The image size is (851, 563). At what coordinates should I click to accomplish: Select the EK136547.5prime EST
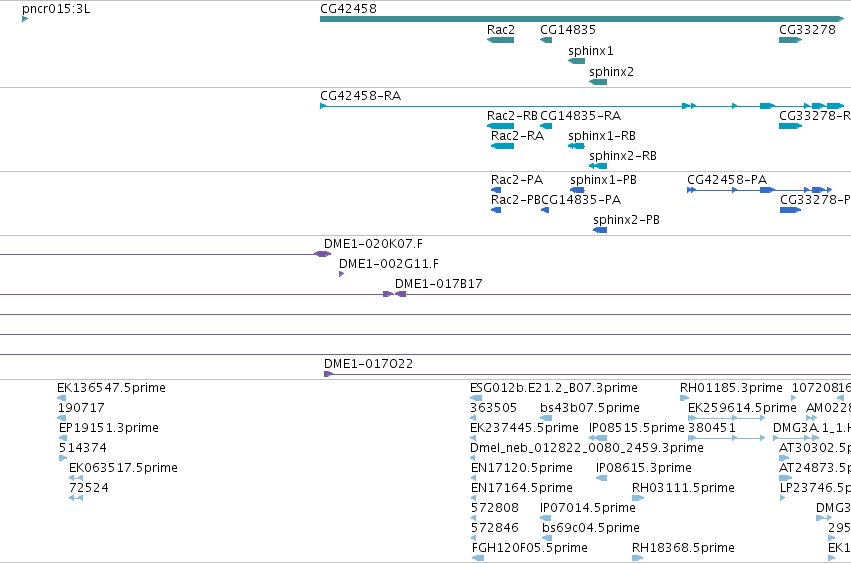coord(61,398)
